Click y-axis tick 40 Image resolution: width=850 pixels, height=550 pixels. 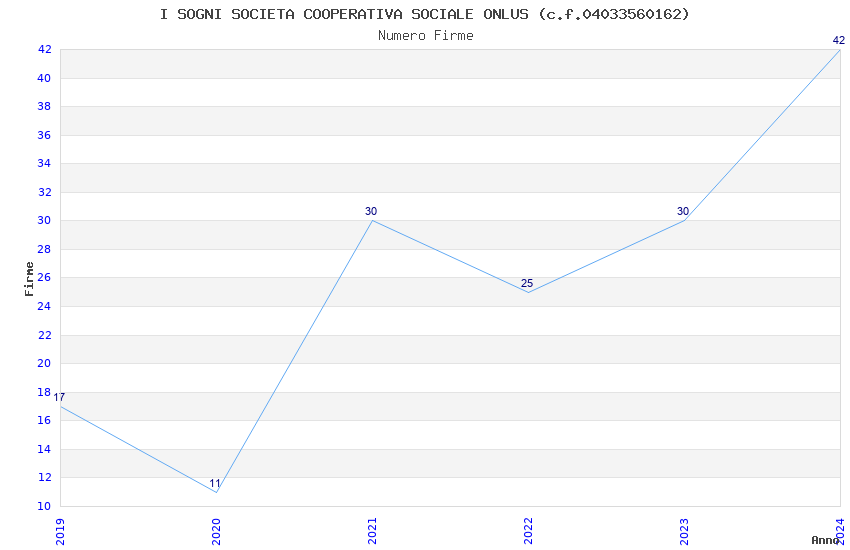[x=44, y=78]
